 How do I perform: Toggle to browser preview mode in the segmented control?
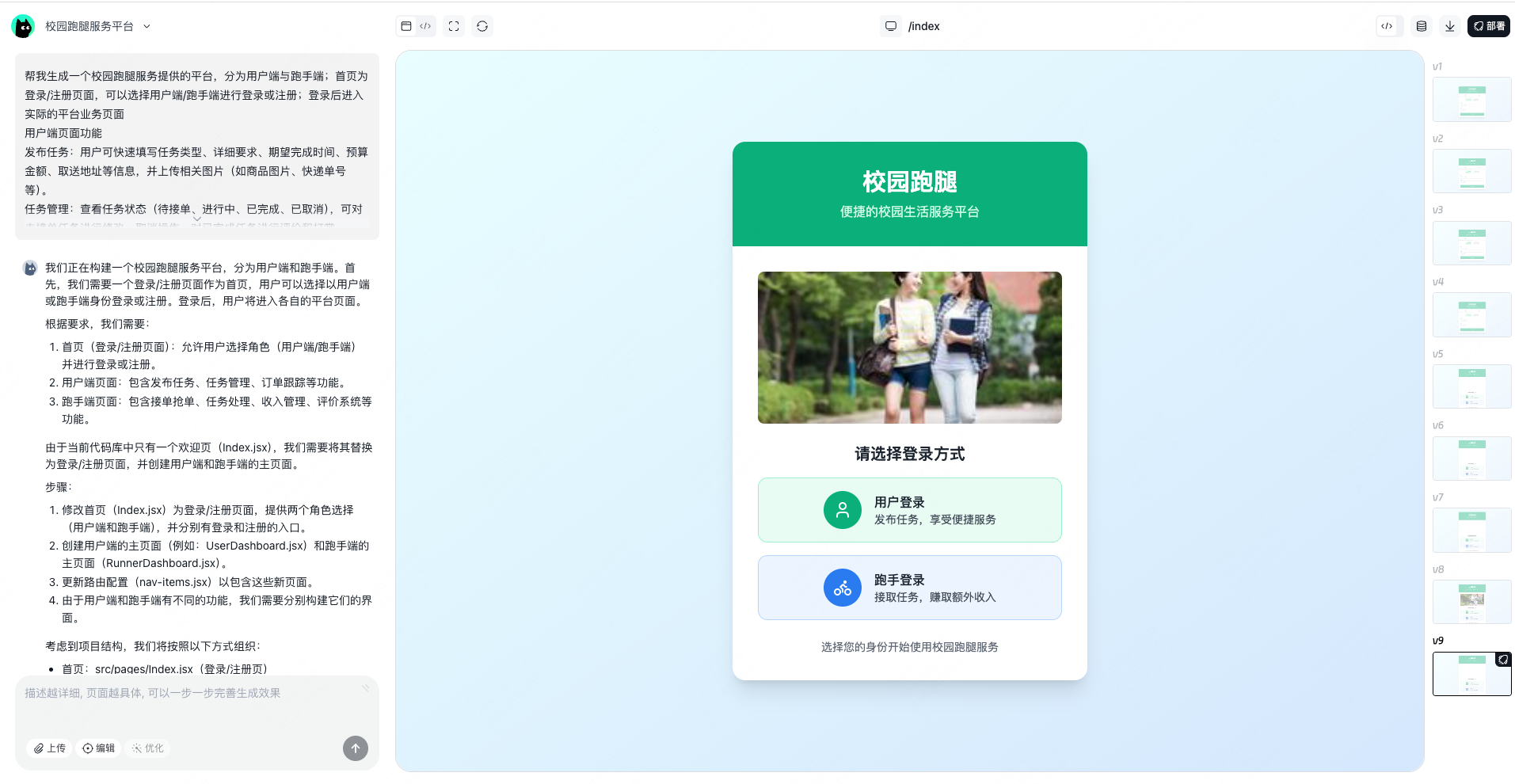point(405,25)
